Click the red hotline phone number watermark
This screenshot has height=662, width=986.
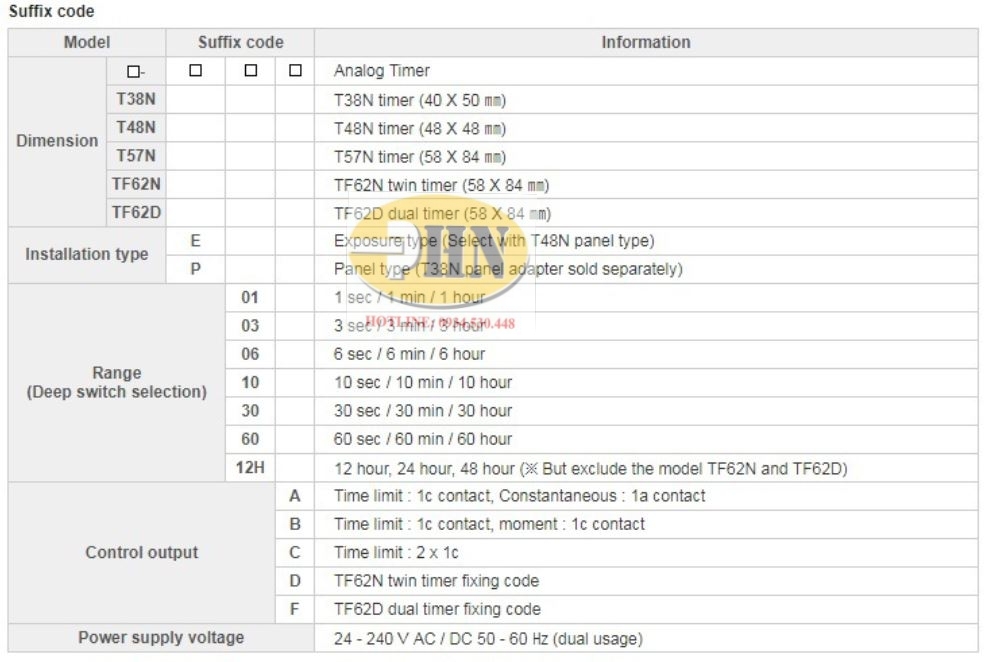440,323
